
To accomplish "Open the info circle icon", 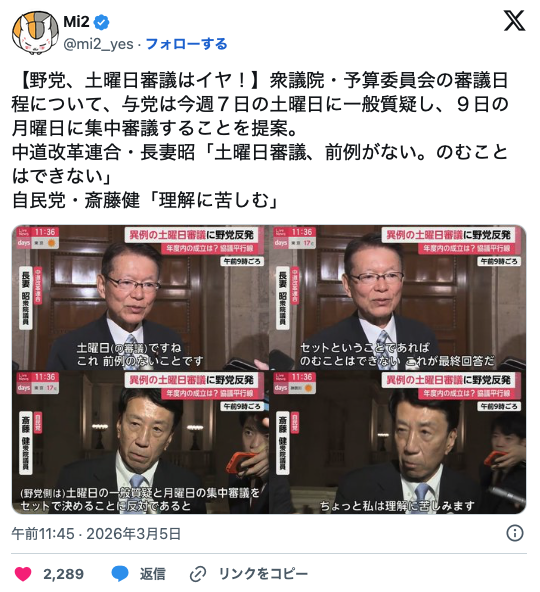I will point(515,533).
